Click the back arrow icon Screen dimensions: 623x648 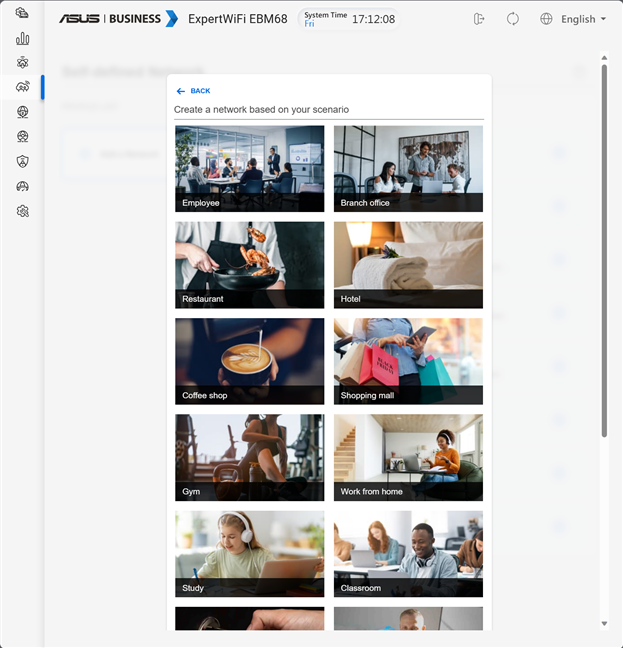coord(181,91)
